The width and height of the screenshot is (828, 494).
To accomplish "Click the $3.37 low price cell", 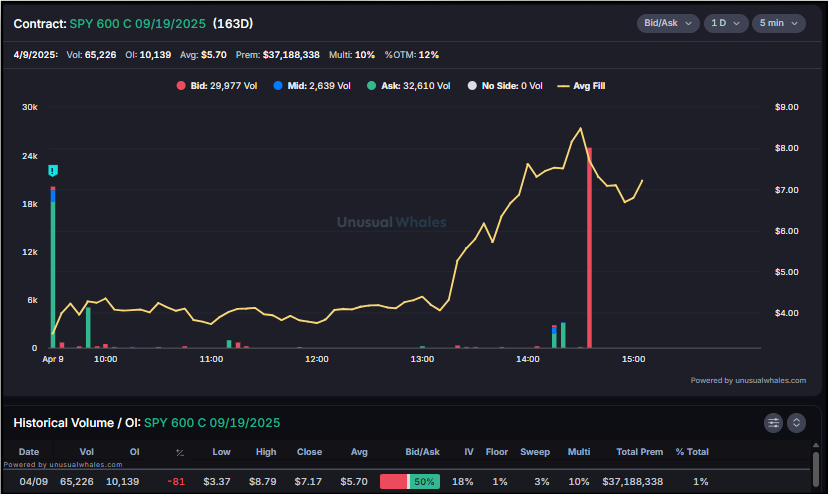I will [x=217, y=481].
